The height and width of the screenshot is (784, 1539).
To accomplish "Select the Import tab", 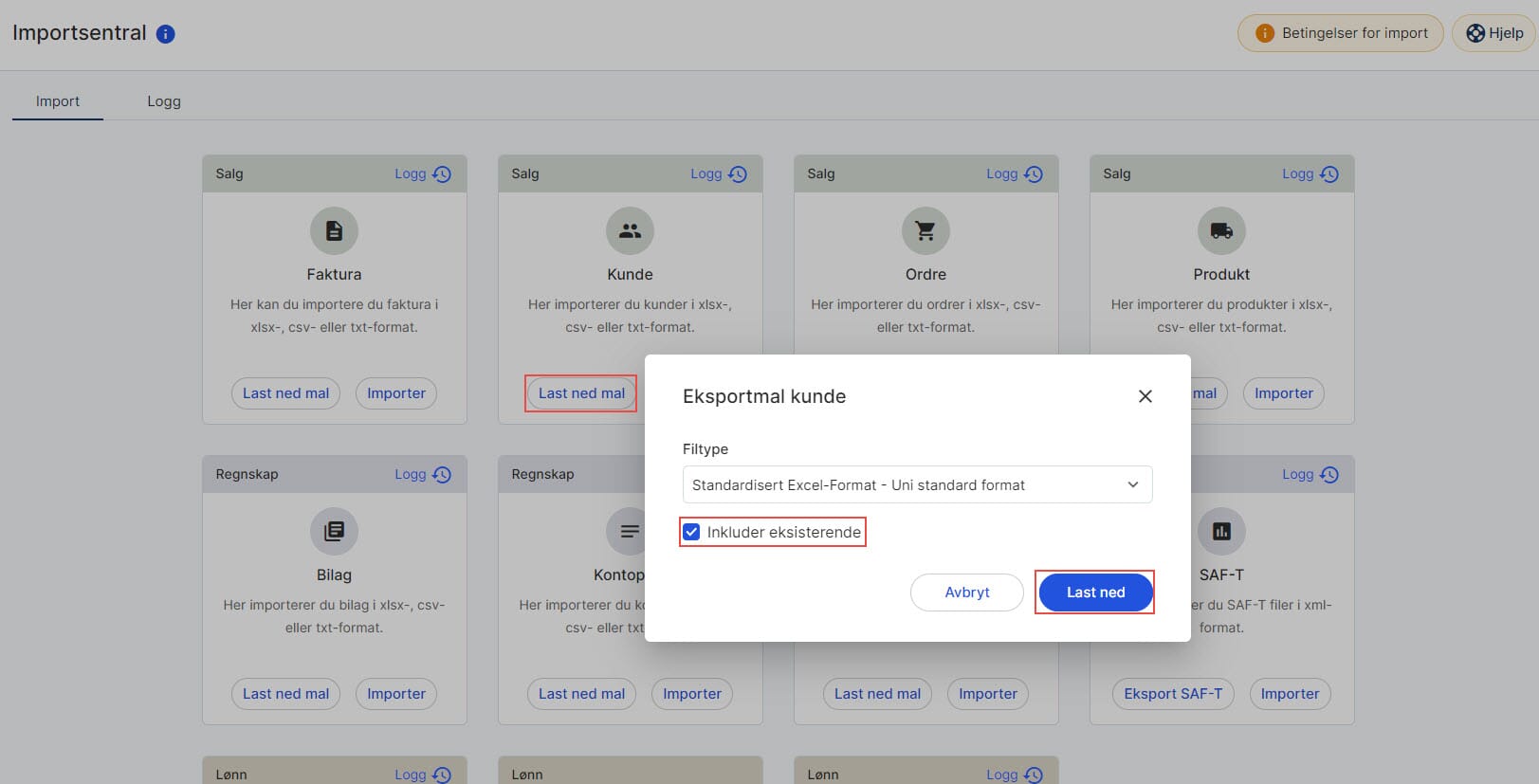I will tap(58, 101).
